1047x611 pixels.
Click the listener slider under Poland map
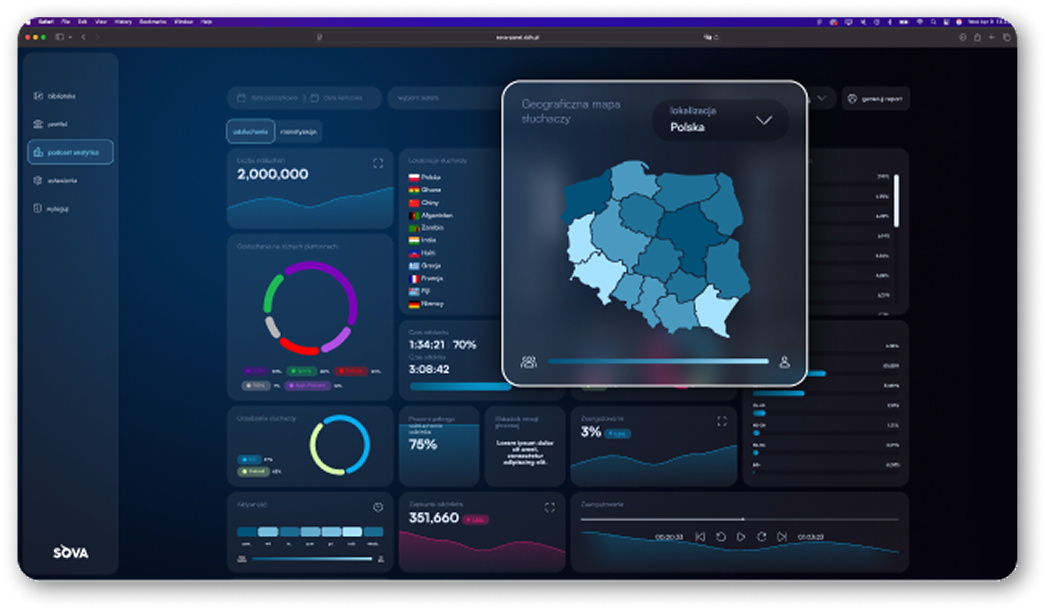pos(657,362)
